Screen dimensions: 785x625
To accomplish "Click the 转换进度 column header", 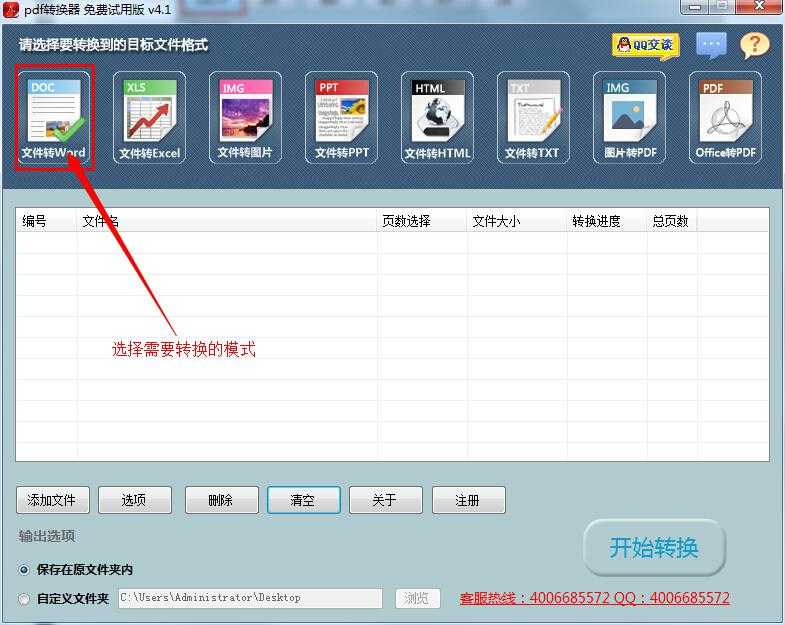I will (x=607, y=221).
